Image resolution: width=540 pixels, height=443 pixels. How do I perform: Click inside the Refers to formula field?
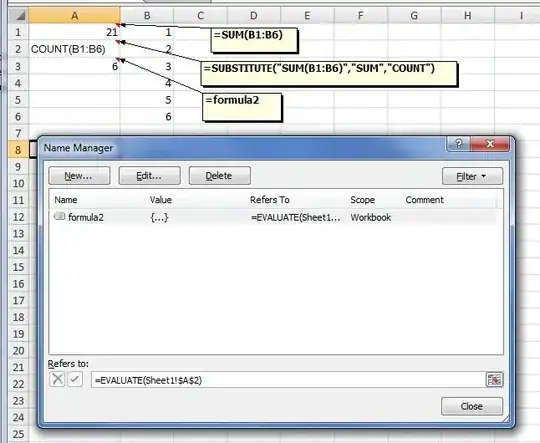[x=288, y=380]
